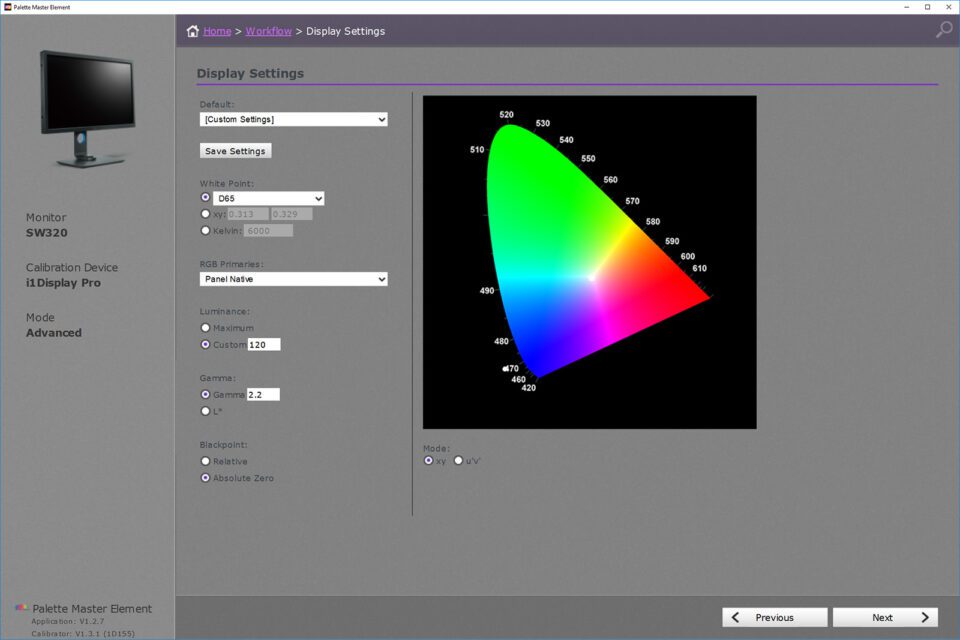Click the 0.313 x value field
This screenshot has height=640, width=960.
tap(248, 214)
